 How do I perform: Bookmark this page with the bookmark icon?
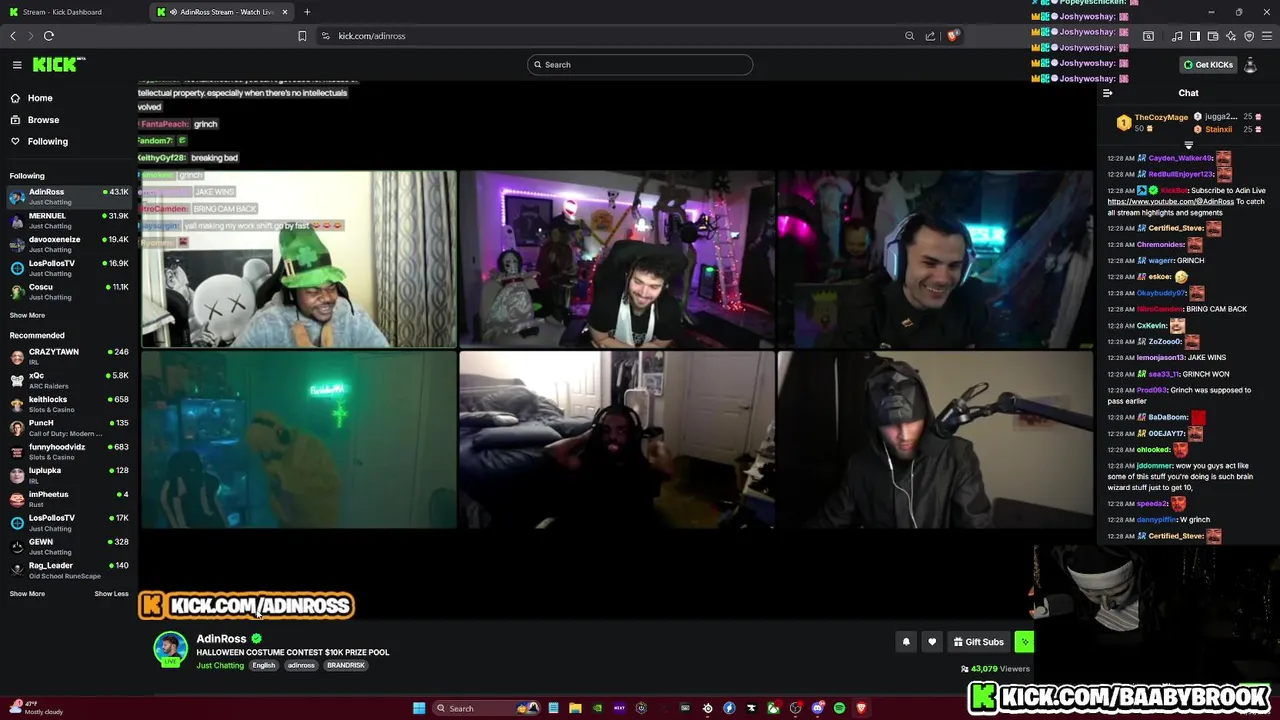[302, 36]
